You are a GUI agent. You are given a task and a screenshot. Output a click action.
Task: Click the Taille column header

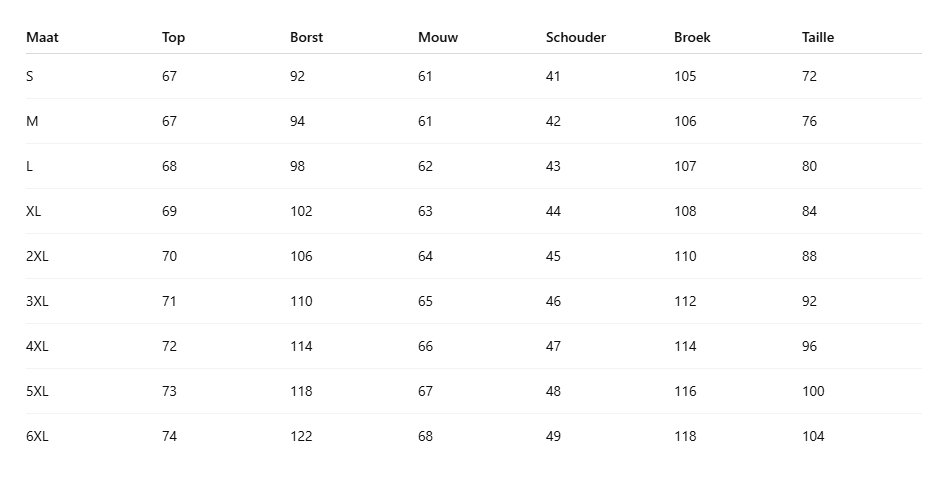click(817, 37)
